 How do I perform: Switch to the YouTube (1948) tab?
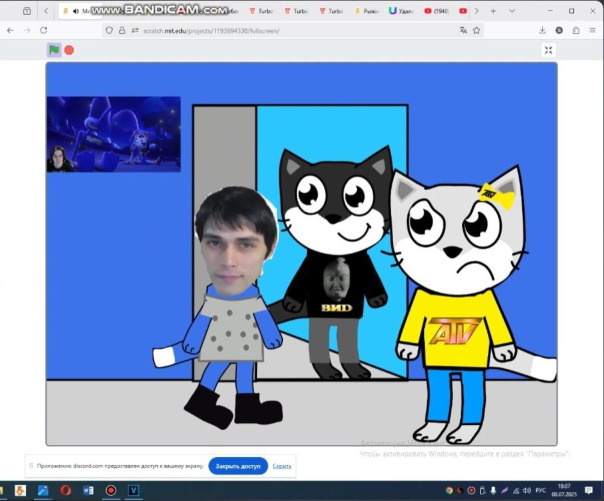436,11
